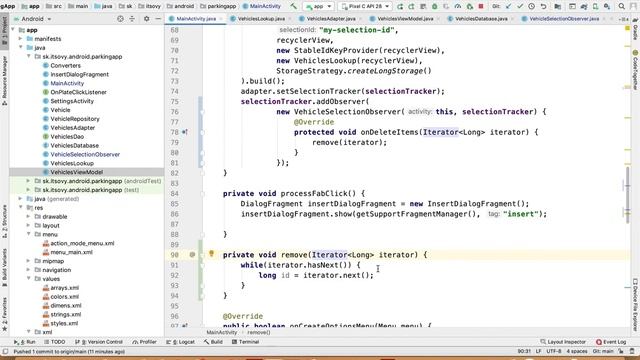Screen dimensions: 640x360
Task: Click the Git: main branch widget
Action: coord(603,351)
